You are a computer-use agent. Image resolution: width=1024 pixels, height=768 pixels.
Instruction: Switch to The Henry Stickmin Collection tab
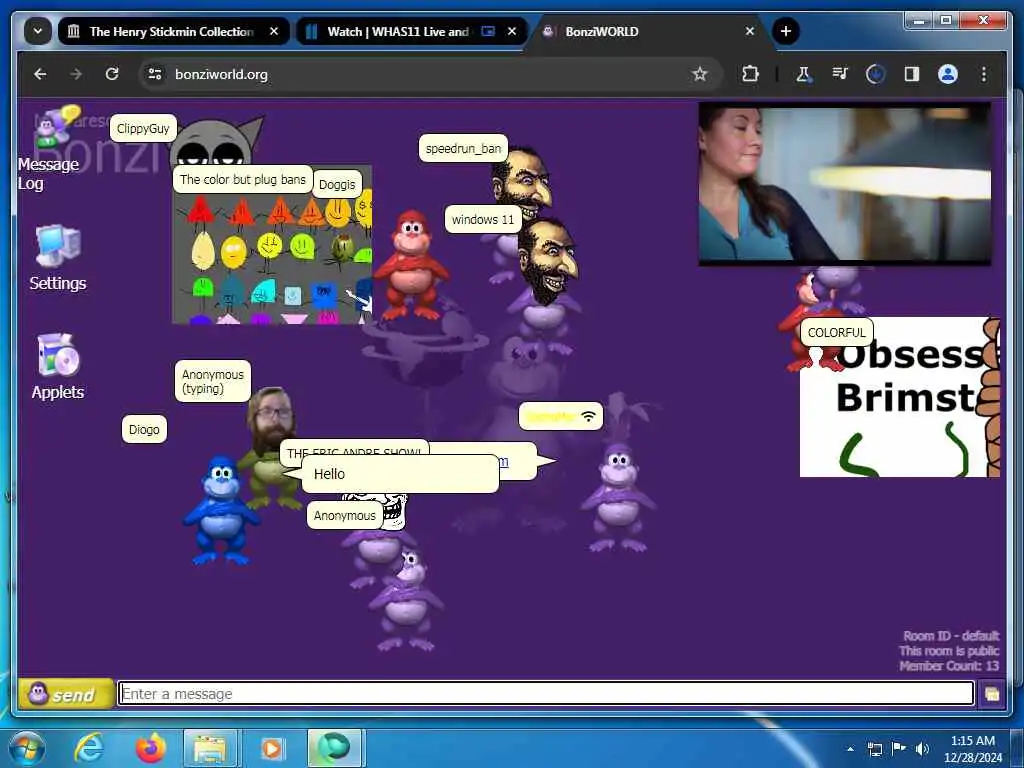(x=171, y=31)
